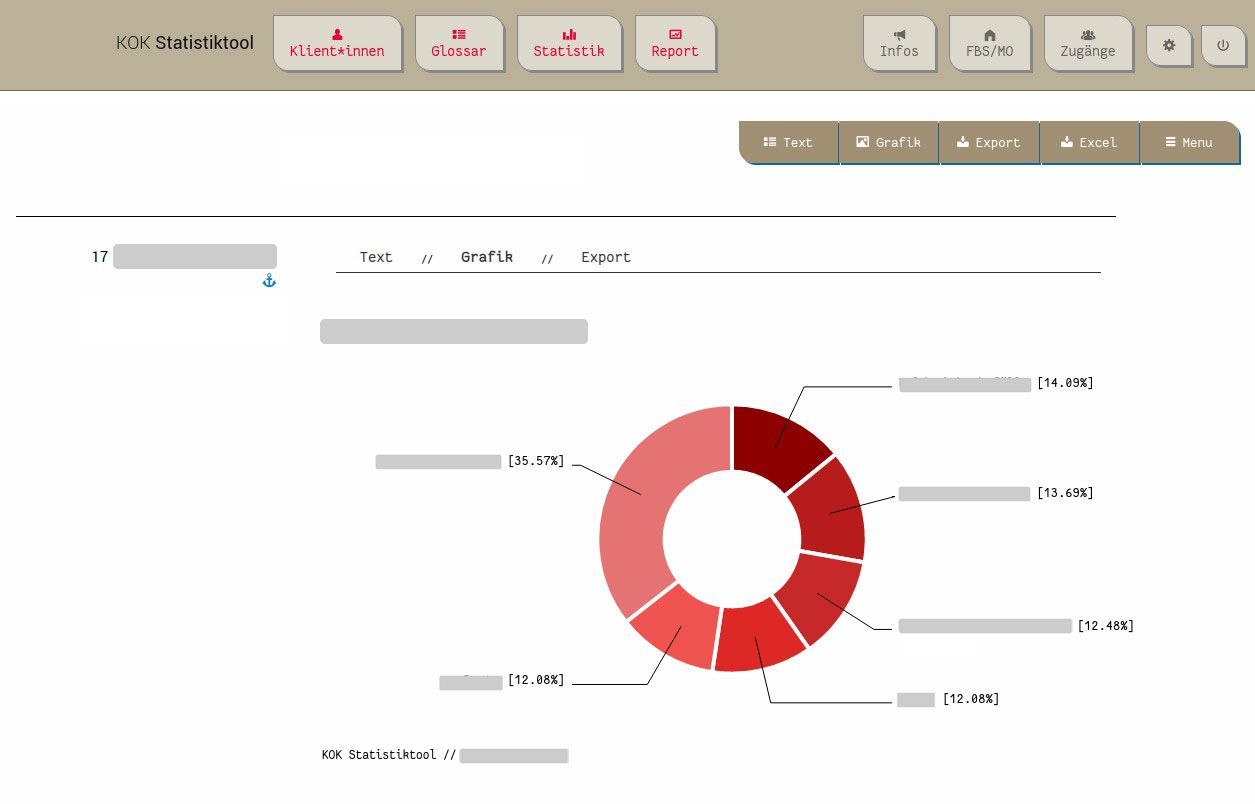Image resolution: width=1255 pixels, height=804 pixels.
Task: Click the Infos megaphone icon
Action: click(x=898, y=44)
